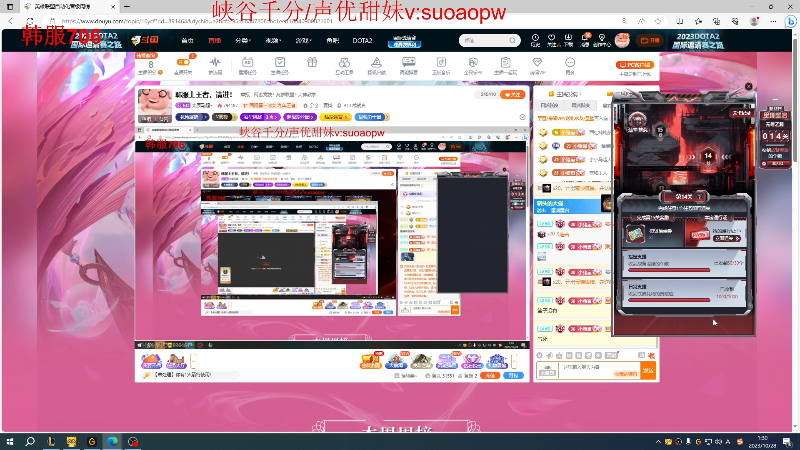Click the orange recharge button under player
Image resolution: width=800 pixels, height=450 pixels.
[490, 375]
